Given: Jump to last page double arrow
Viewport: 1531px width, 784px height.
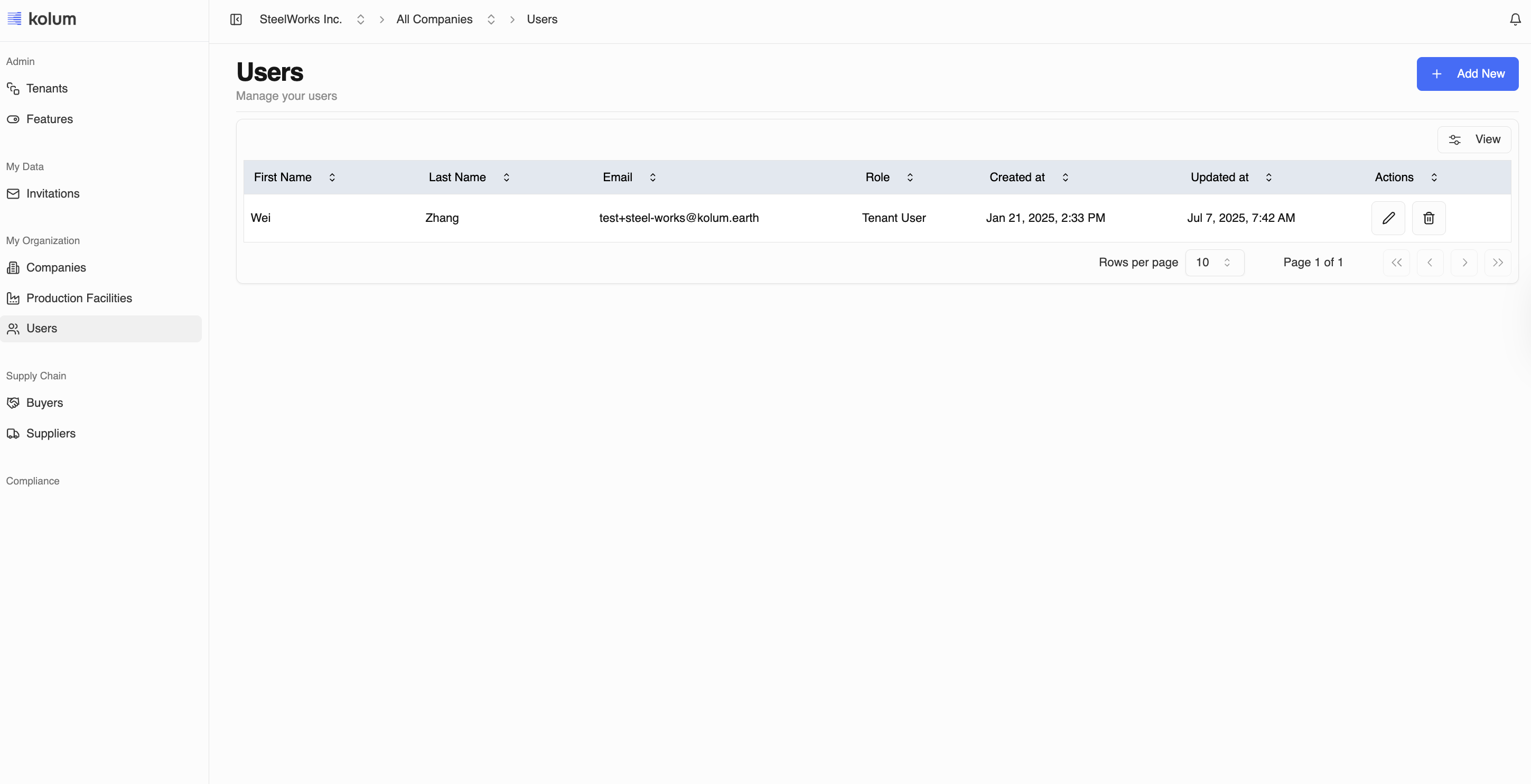Looking at the screenshot, I should tap(1497, 263).
